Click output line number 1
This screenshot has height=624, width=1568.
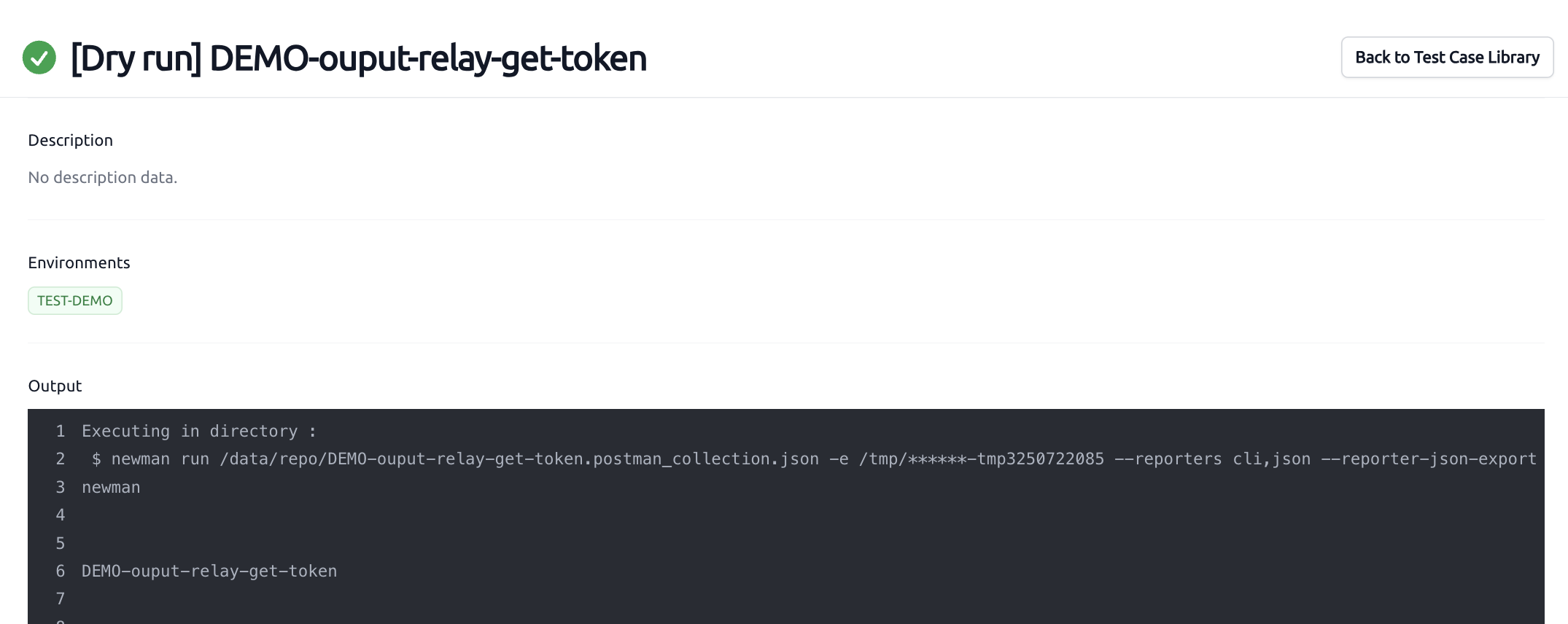(x=61, y=431)
